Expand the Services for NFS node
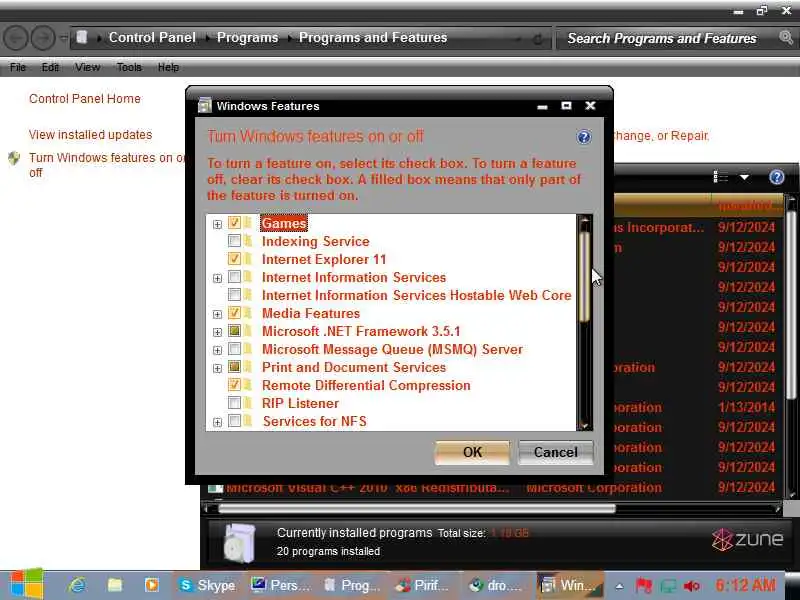 pos(217,422)
